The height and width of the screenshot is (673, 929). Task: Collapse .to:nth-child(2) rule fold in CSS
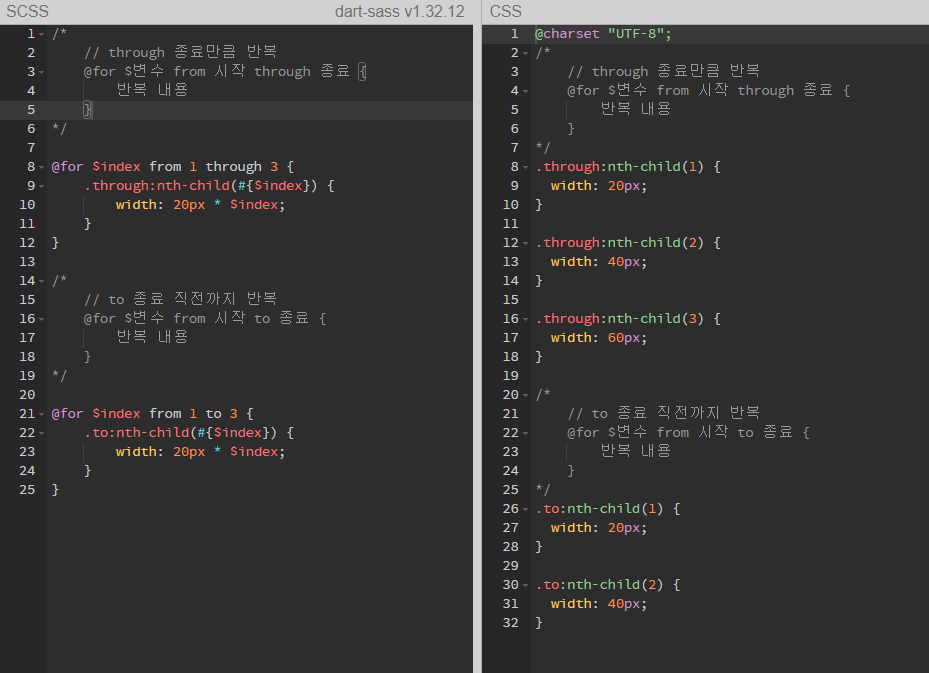pyautogui.click(x=526, y=585)
